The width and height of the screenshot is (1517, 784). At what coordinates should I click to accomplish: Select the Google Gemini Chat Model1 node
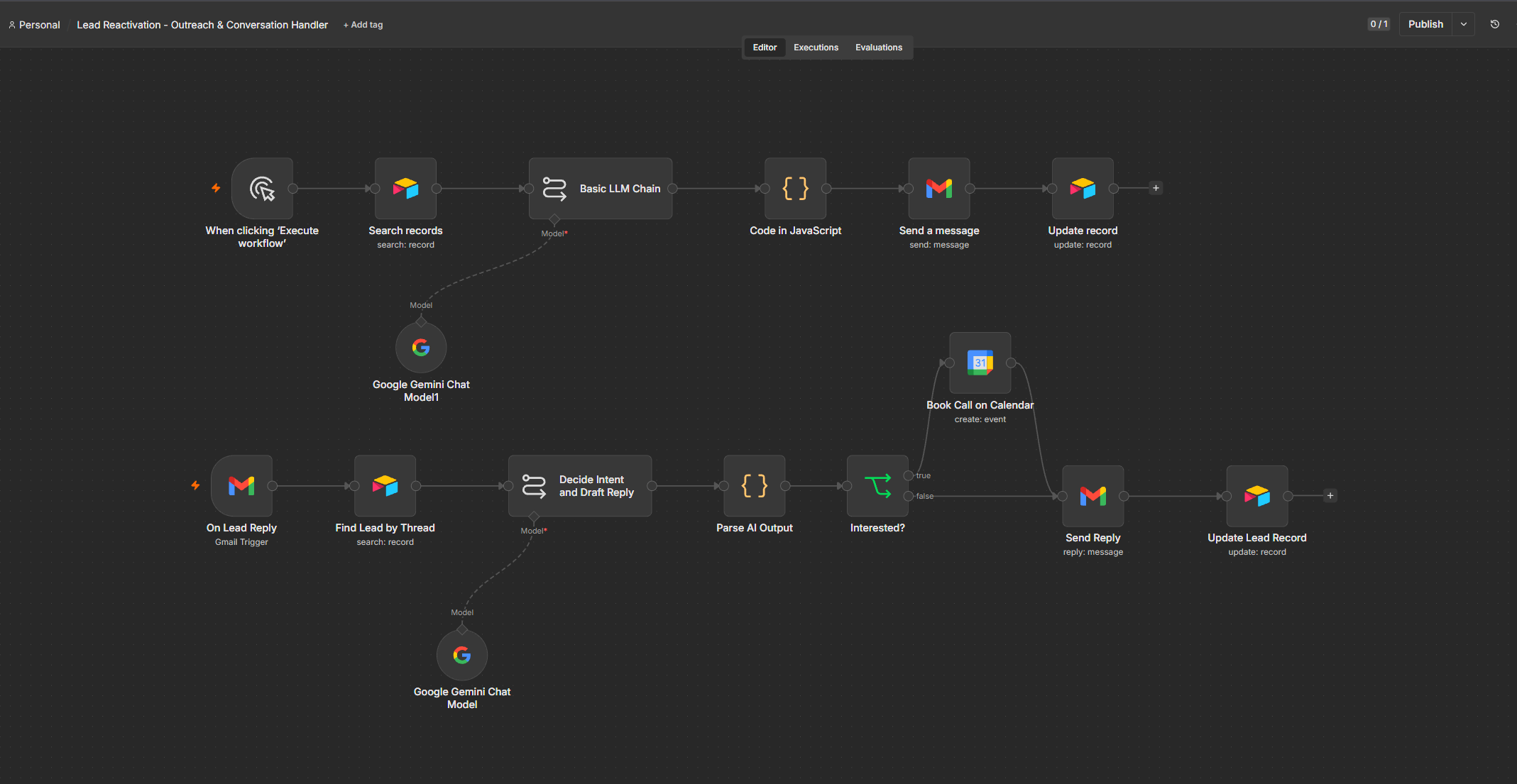pos(421,347)
